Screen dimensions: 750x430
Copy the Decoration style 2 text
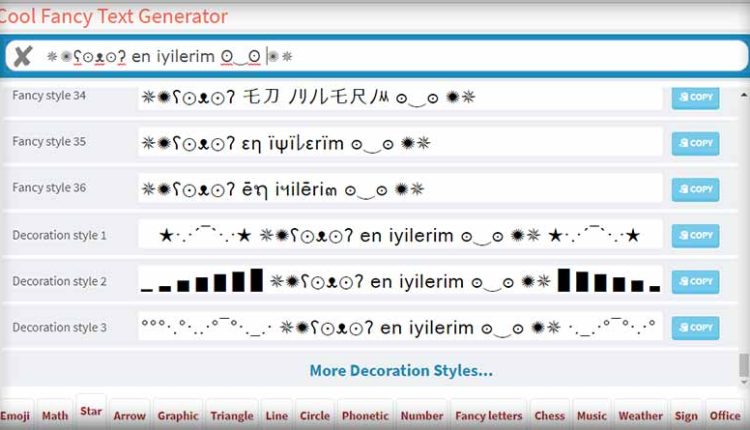pyautogui.click(x=695, y=282)
